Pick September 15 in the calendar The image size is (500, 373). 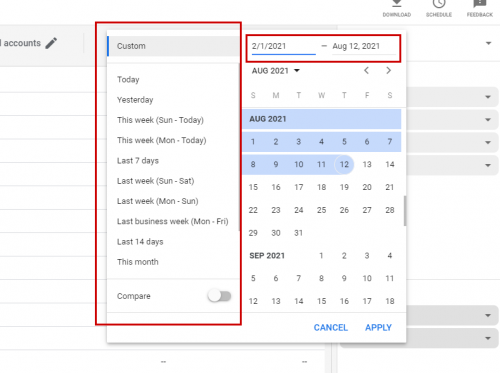[321, 301]
